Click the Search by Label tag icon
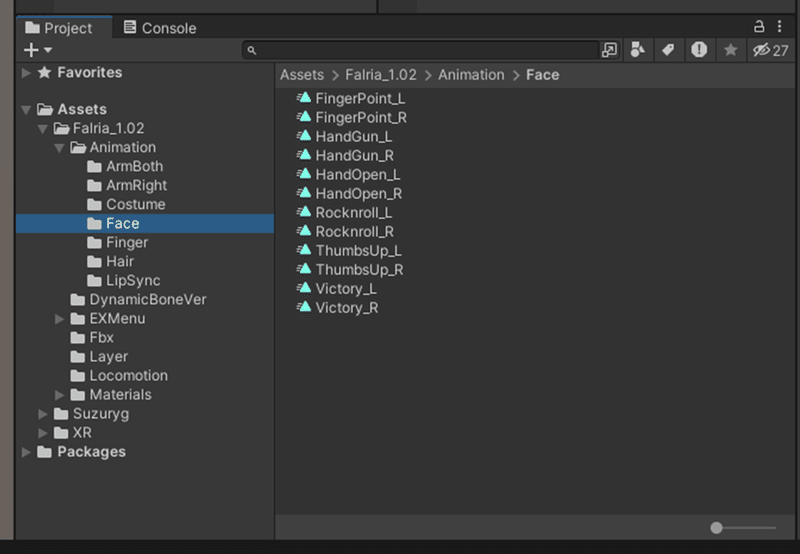800x554 pixels. (x=667, y=50)
